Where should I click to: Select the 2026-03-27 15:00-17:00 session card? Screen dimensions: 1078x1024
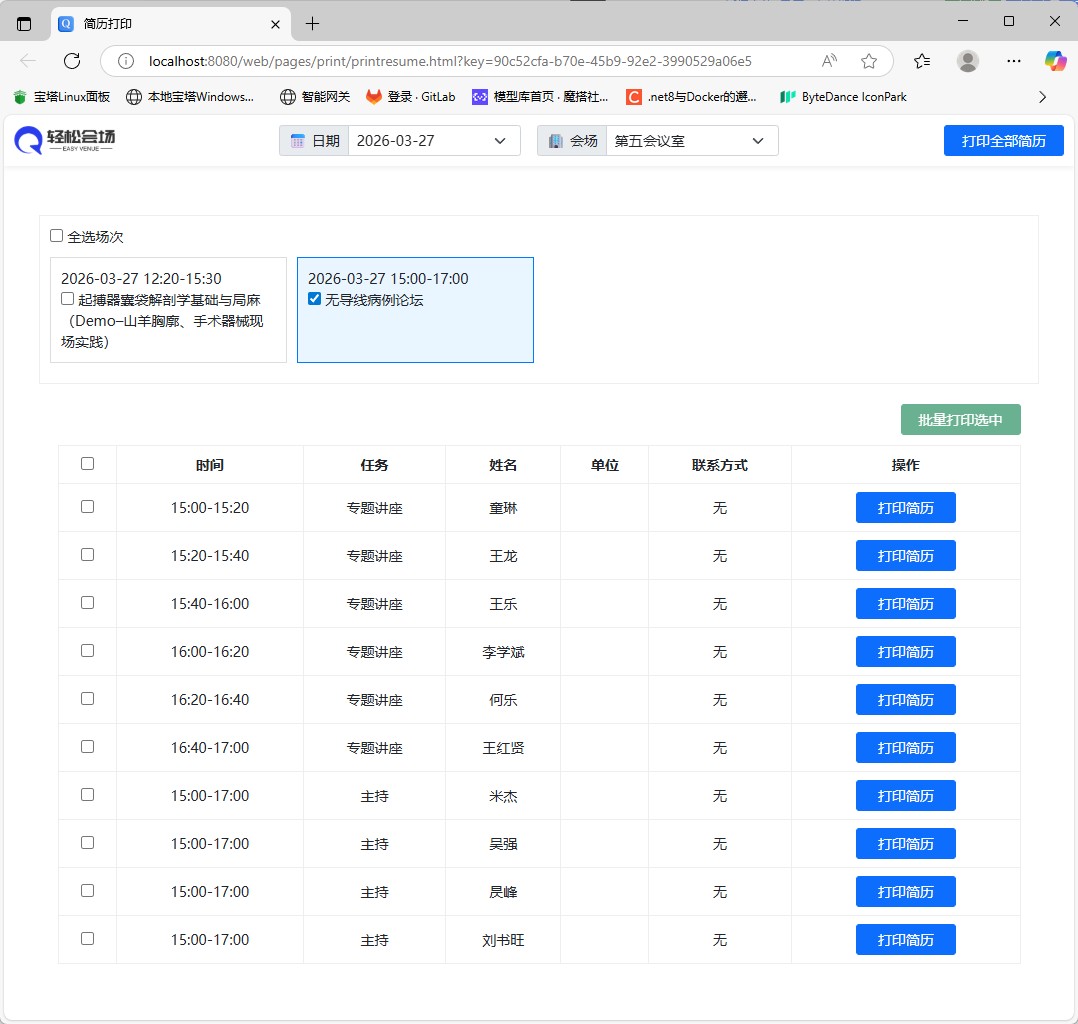point(415,309)
